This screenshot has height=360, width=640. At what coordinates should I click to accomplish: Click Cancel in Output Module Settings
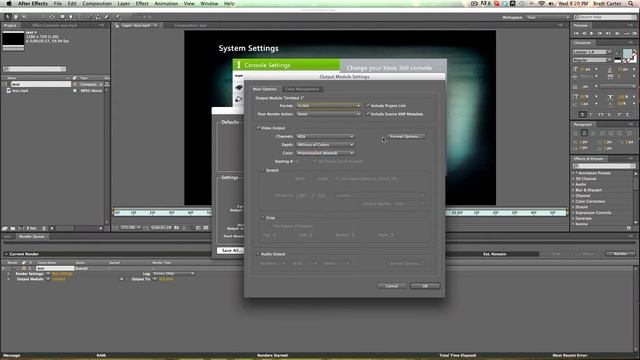391,286
